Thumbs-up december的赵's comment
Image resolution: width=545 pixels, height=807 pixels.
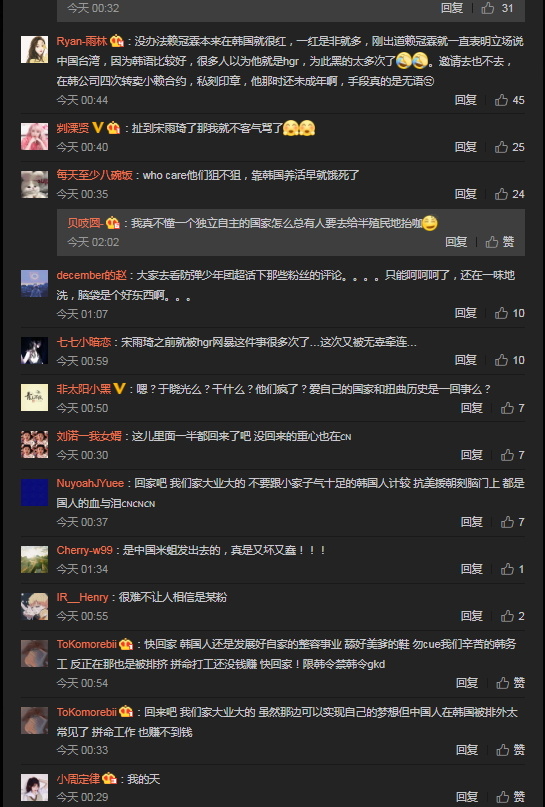[509, 313]
